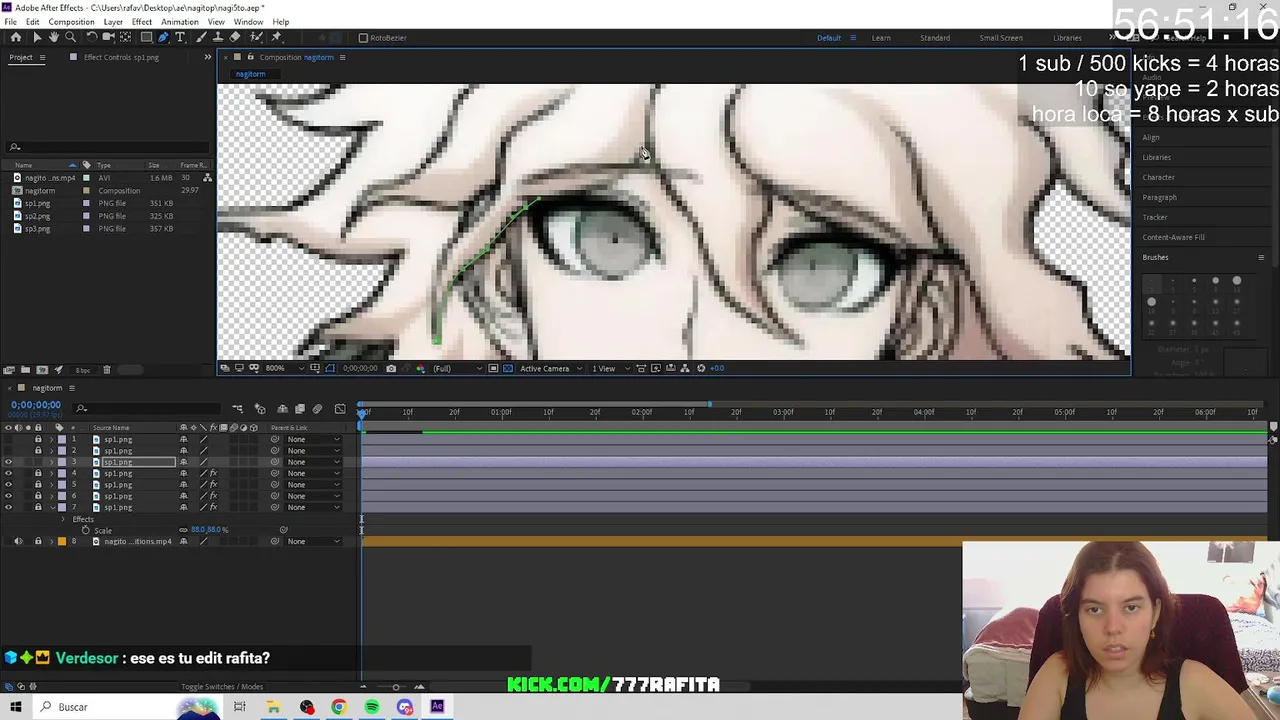Switch to the Small Screen workspace
Screen dimensions: 1280x720
1001,38
